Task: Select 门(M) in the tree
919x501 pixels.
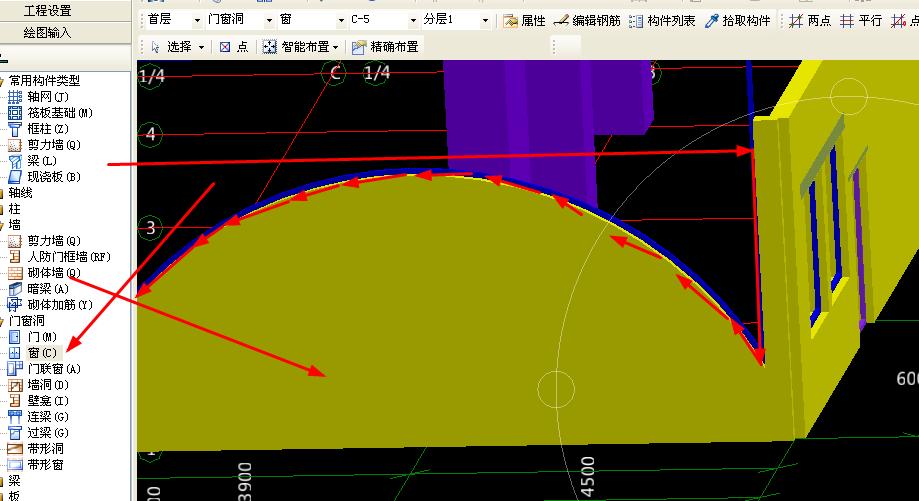Action: pos(42,336)
